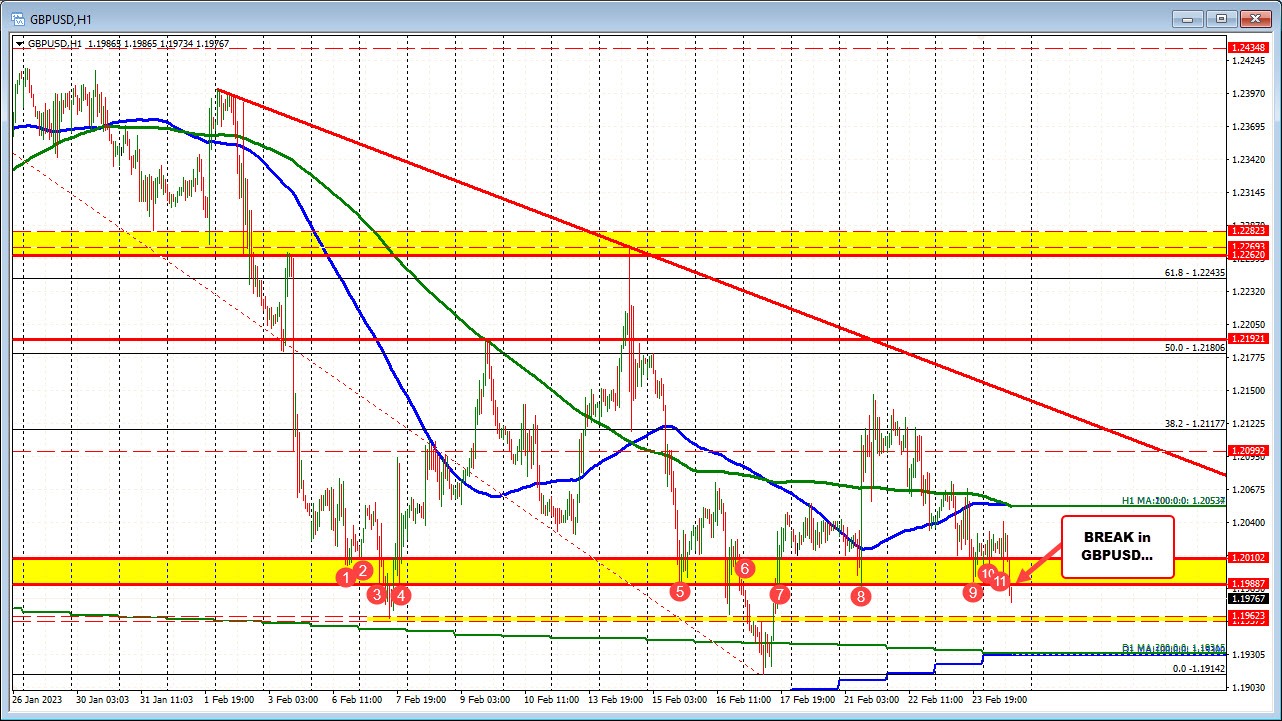The width and height of the screenshot is (1282, 721).
Task: Select the current price box showing 1.19767
Action: pos(1250,597)
